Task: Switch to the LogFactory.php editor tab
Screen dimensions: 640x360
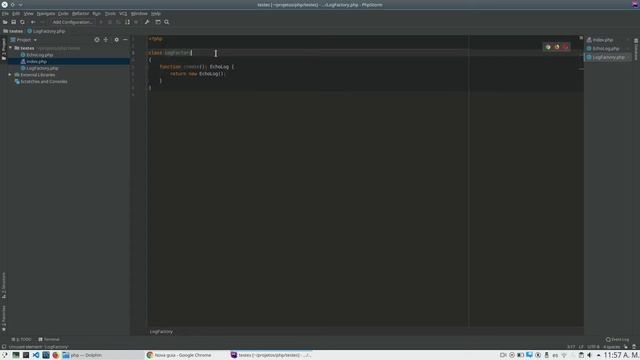Action: coord(608,58)
